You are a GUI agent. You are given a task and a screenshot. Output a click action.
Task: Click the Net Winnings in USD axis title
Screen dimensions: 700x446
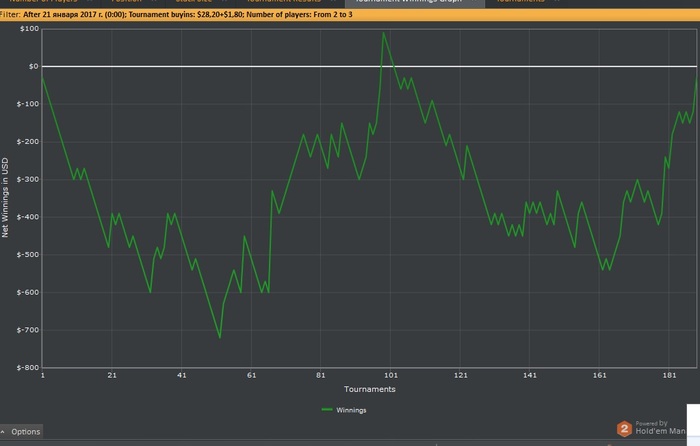(5, 198)
